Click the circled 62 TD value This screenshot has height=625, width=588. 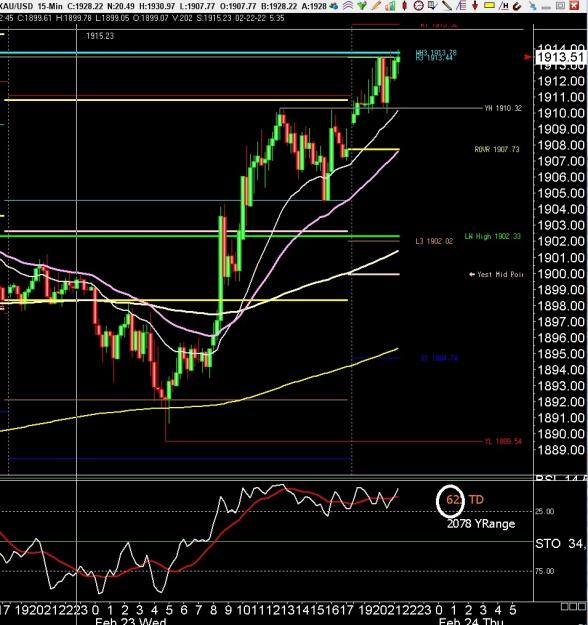(x=450, y=500)
